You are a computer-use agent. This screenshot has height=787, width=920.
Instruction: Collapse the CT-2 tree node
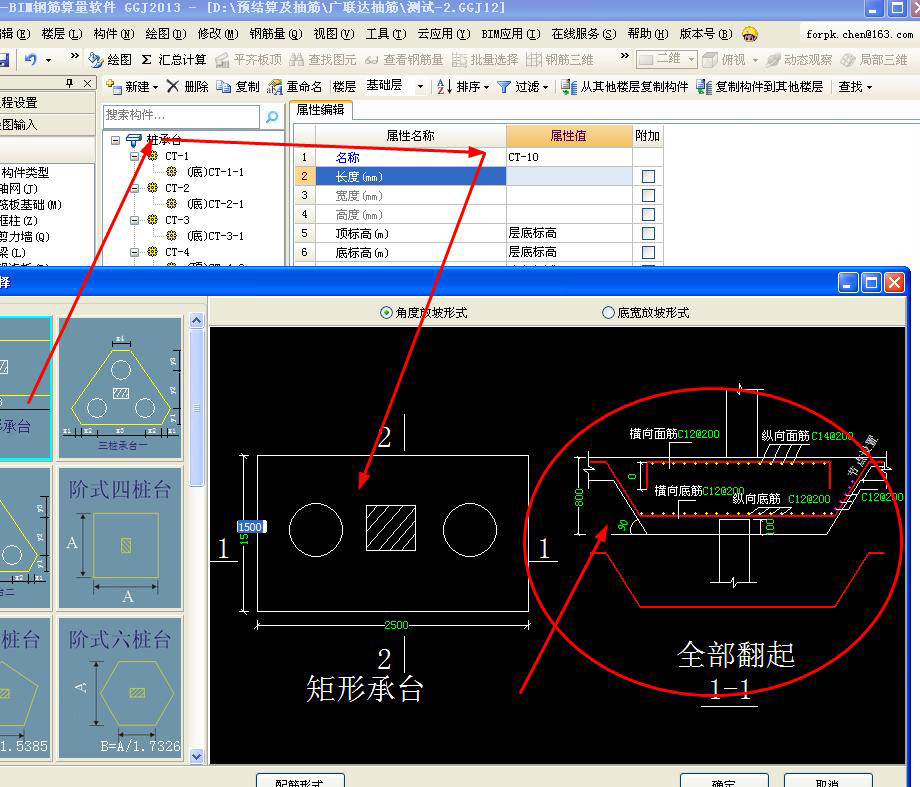(x=134, y=188)
